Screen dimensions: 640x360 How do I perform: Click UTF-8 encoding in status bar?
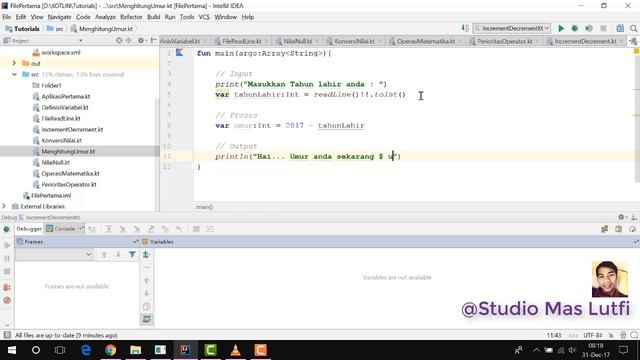[593, 335]
